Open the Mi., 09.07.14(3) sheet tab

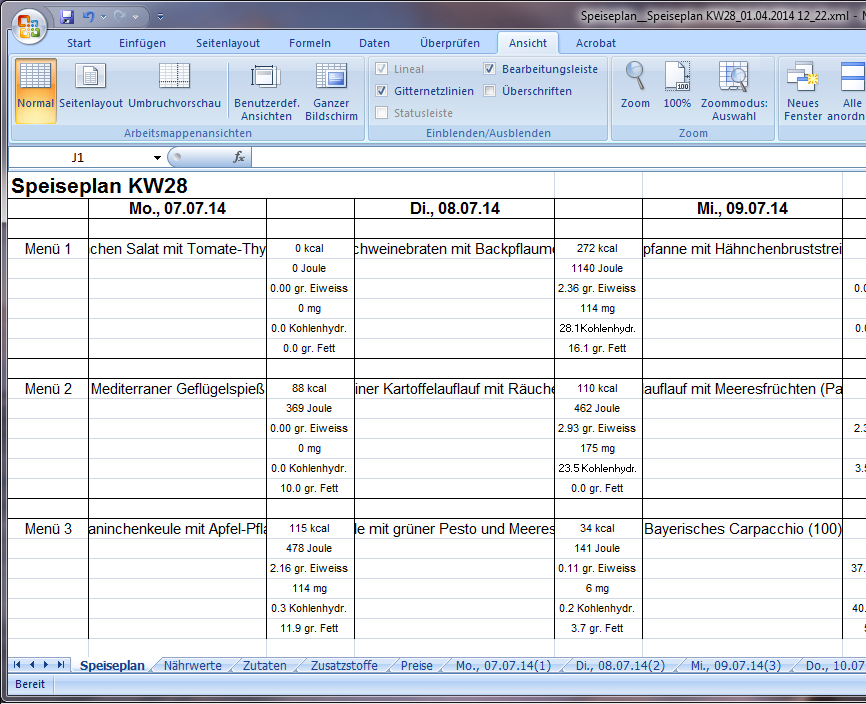pyautogui.click(x=736, y=665)
